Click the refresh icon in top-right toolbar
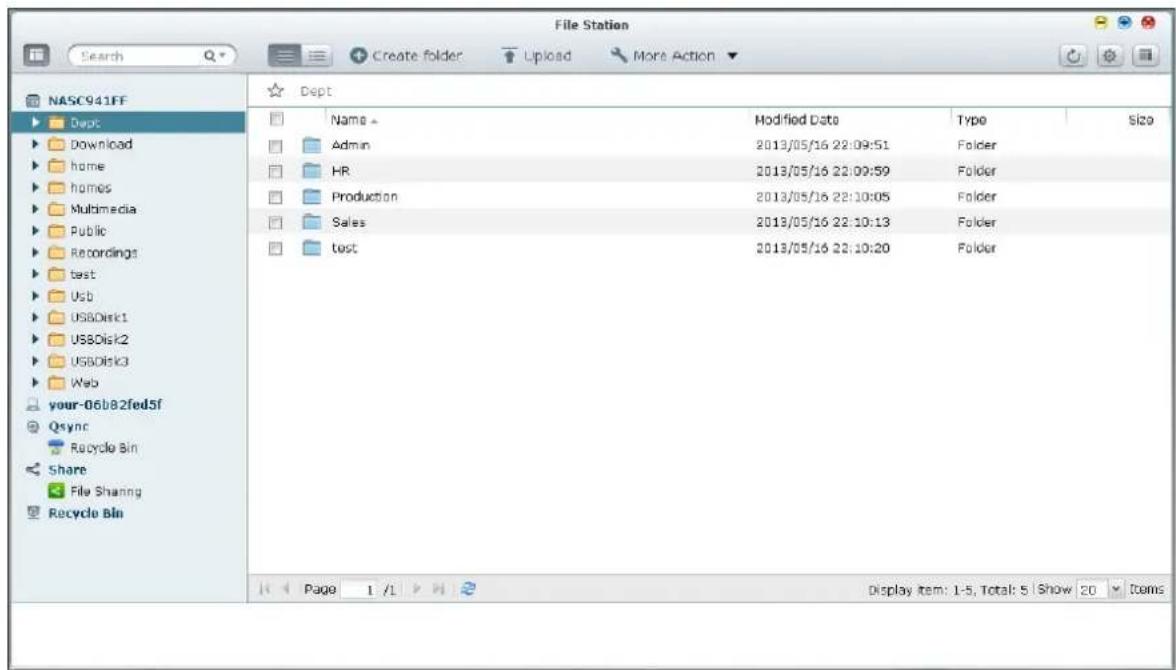 tap(1074, 56)
